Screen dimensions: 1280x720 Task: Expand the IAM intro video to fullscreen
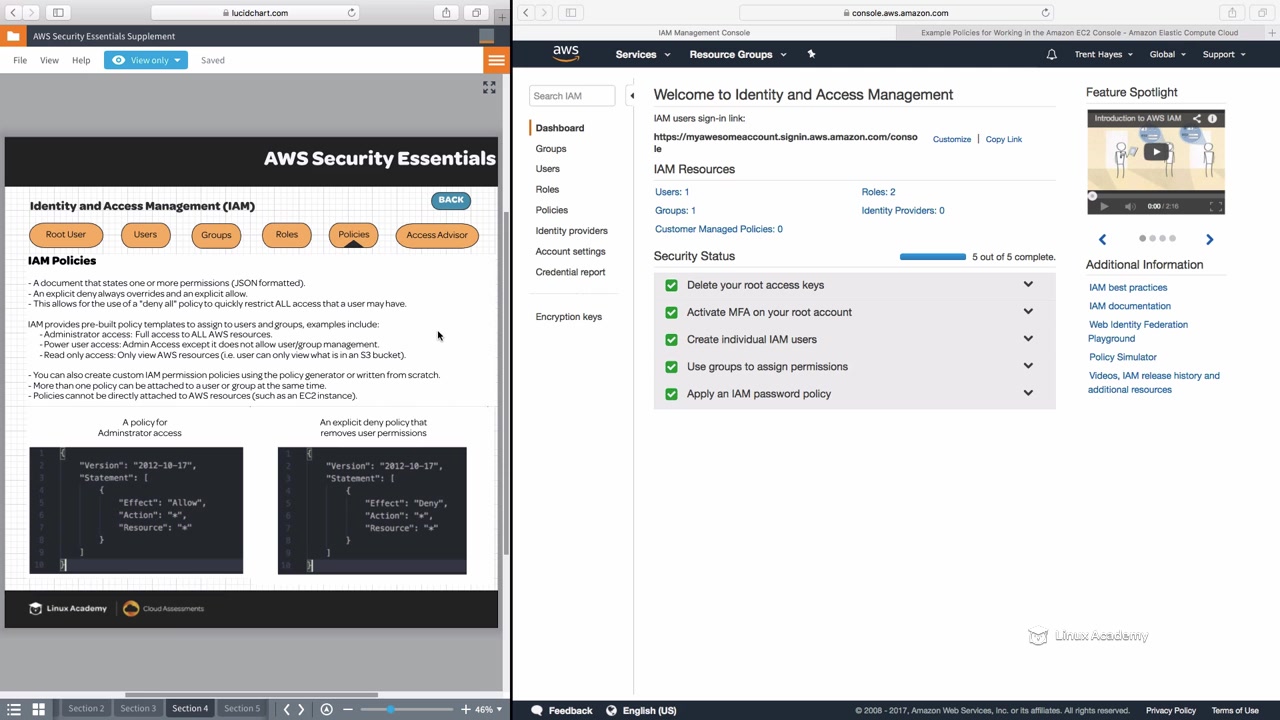point(1215,206)
